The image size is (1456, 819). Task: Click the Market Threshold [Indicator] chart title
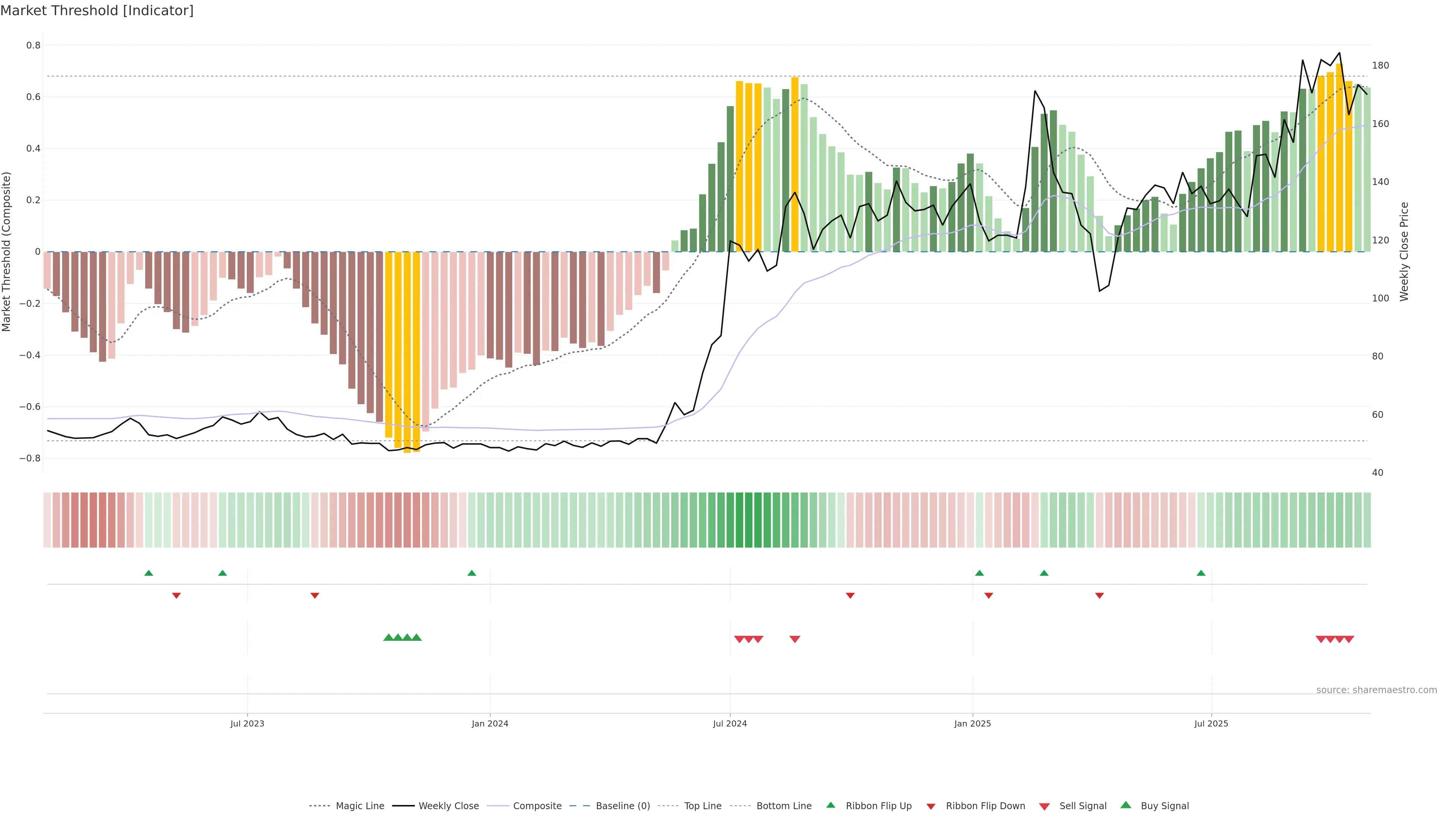point(97,11)
